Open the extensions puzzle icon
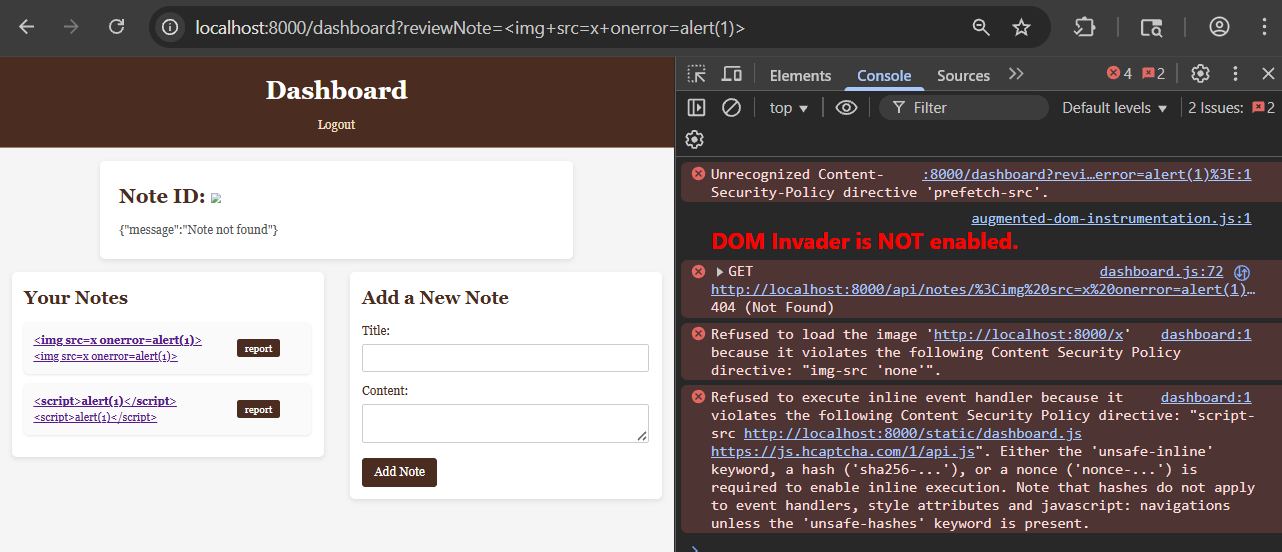Viewport: 1282px width, 552px height. point(1084,27)
